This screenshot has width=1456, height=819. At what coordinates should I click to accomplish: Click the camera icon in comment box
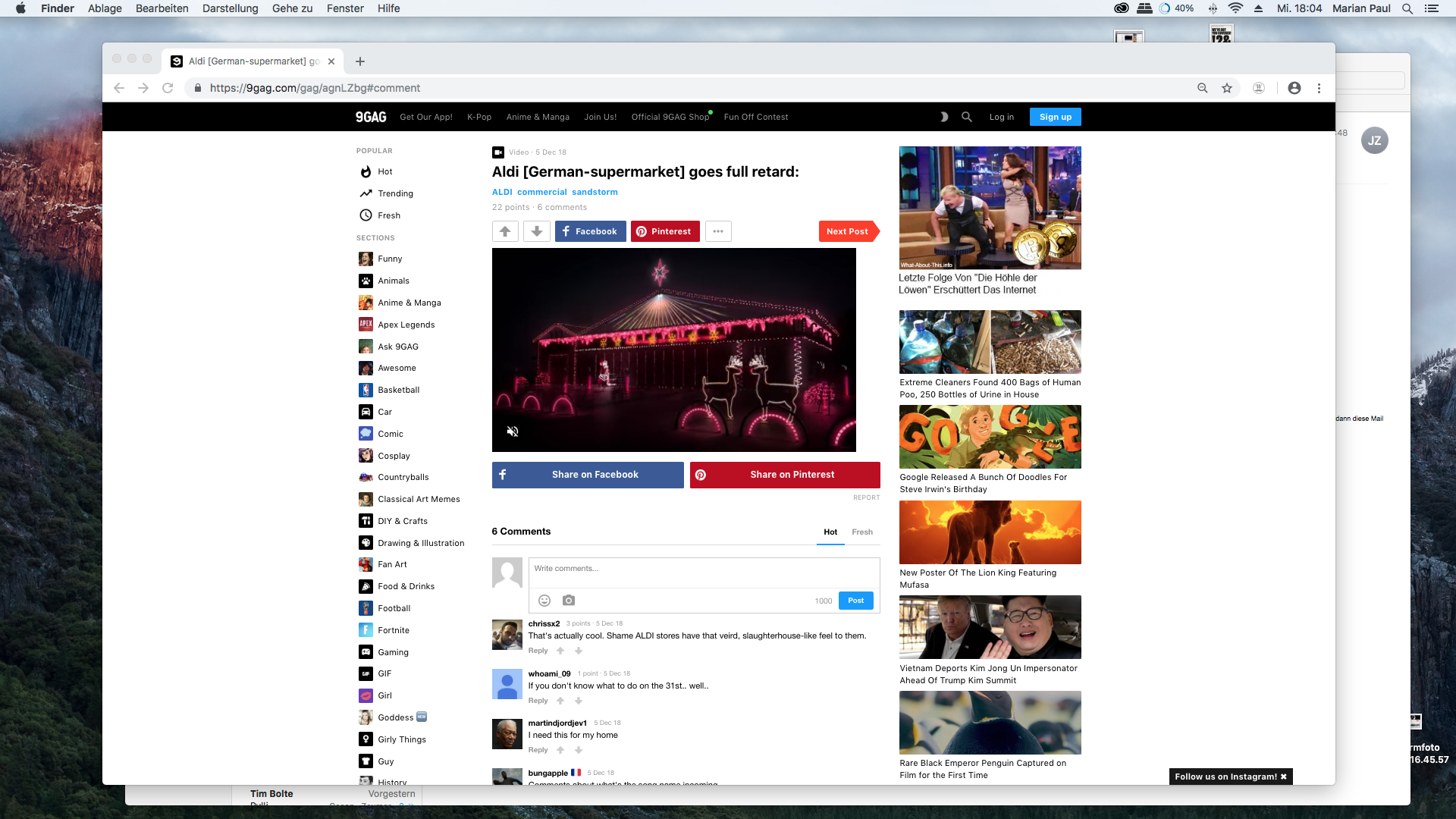(569, 601)
